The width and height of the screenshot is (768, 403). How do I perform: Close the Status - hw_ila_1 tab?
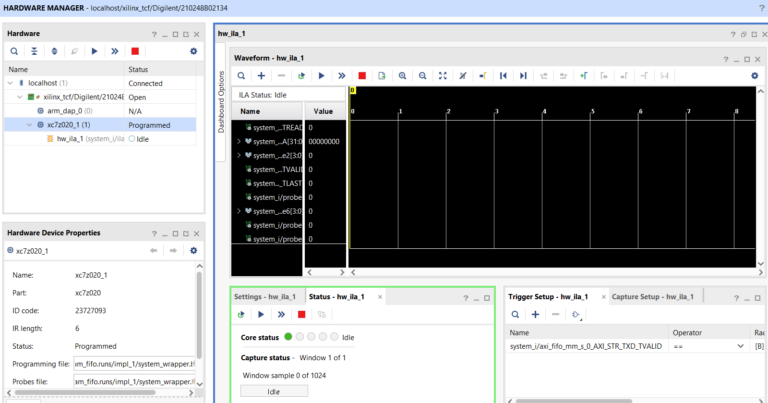tap(380, 297)
